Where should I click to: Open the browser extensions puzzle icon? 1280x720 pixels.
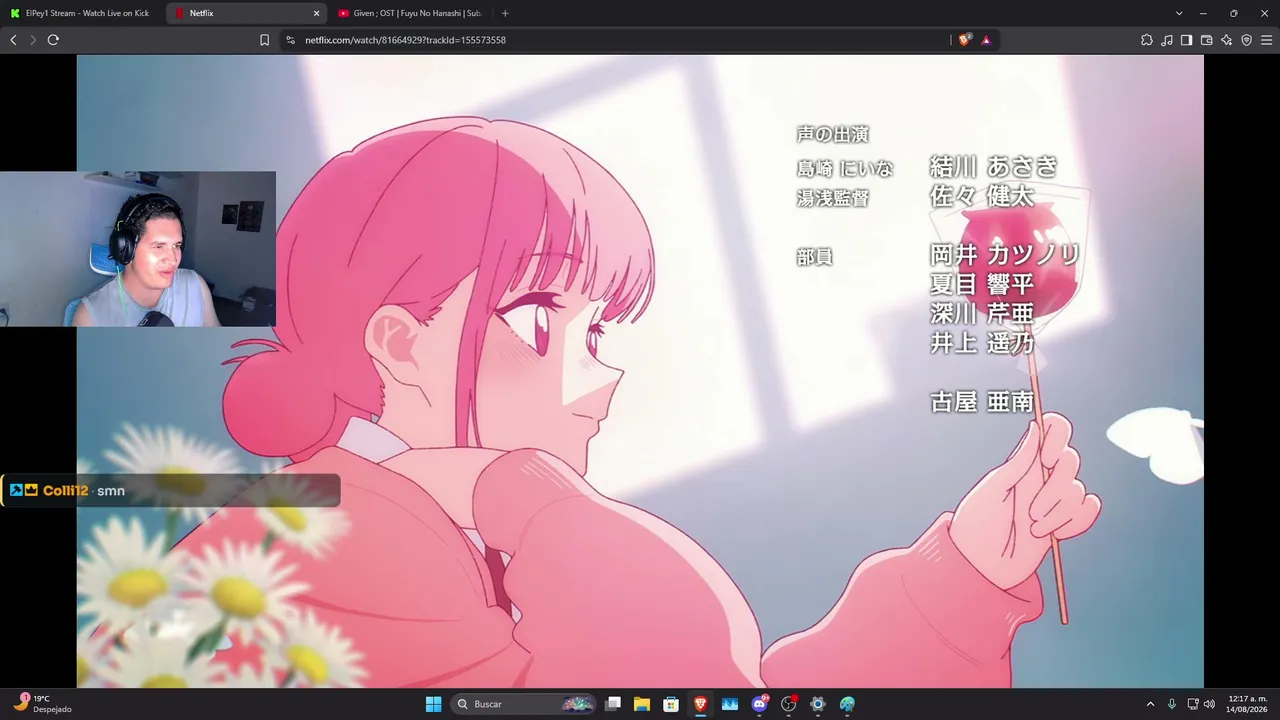[1147, 40]
